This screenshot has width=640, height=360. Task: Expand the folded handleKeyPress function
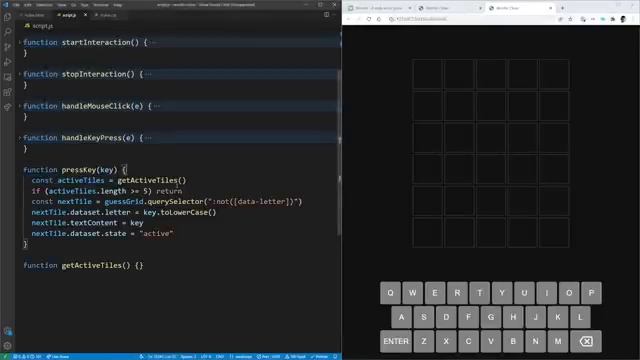20,138
